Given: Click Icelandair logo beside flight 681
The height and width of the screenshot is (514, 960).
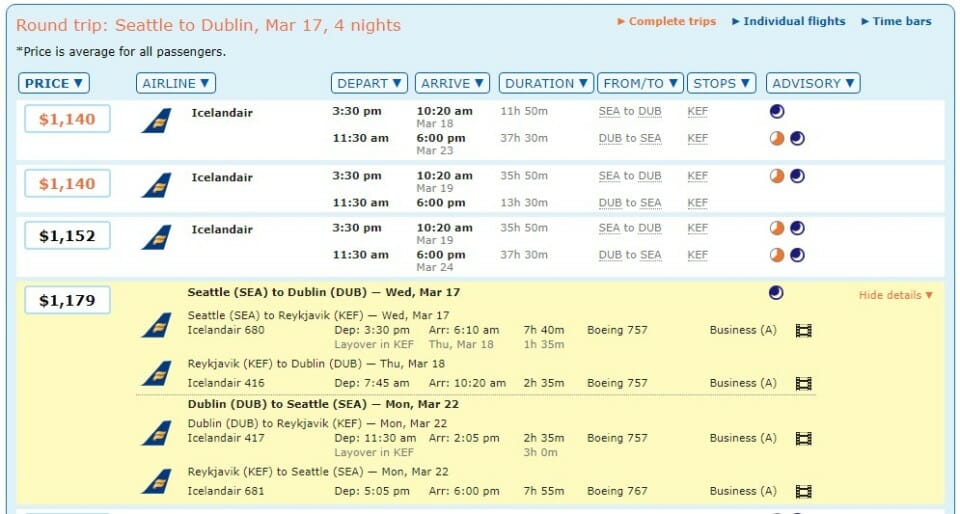Looking at the screenshot, I should point(157,481).
